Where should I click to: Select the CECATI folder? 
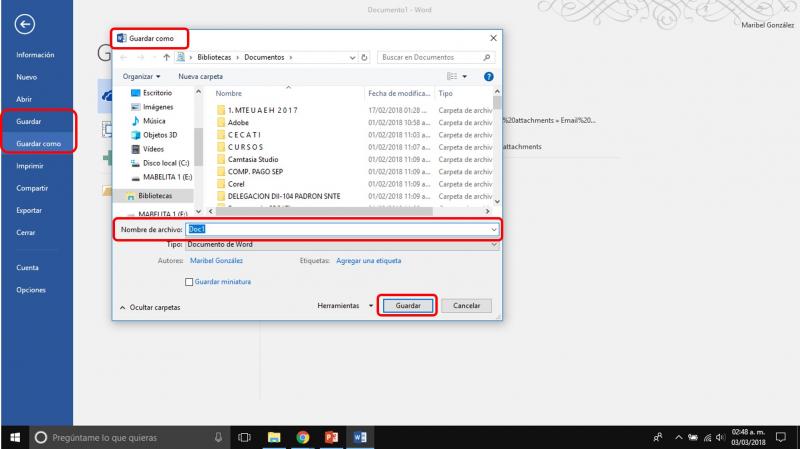[x=244, y=135]
